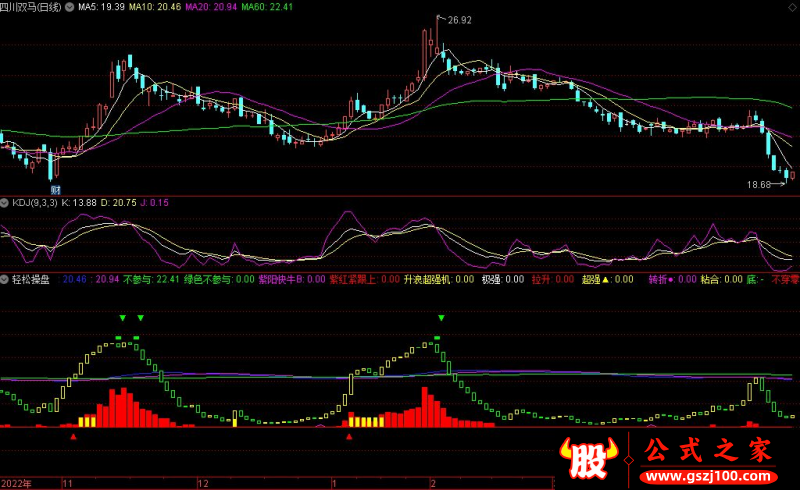This screenshot has height=490, width=800.
Task: Click the MA10: 20.46 label
Action: (155, 7)
